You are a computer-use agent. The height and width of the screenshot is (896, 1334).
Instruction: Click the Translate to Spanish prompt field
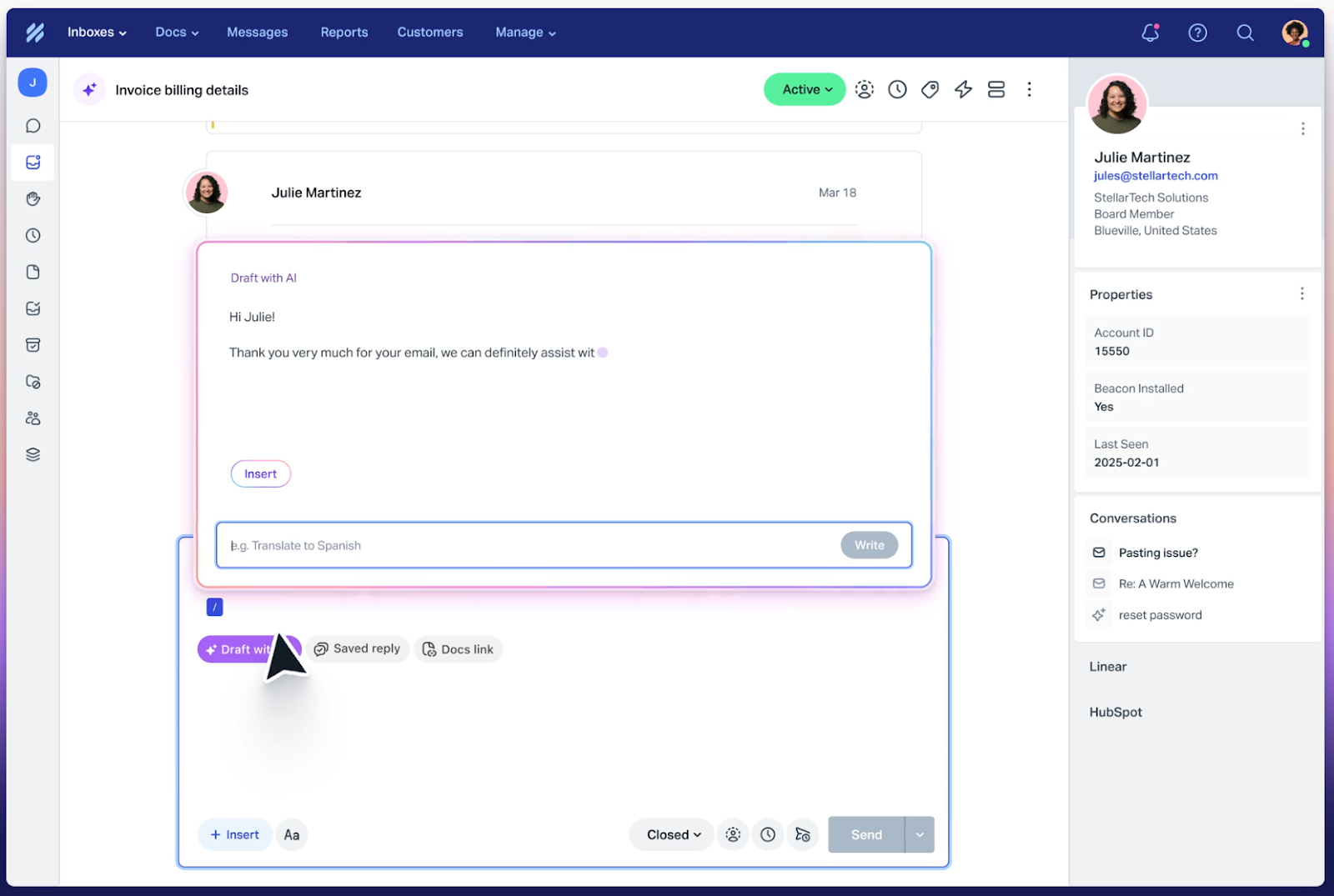click(500, 545)
